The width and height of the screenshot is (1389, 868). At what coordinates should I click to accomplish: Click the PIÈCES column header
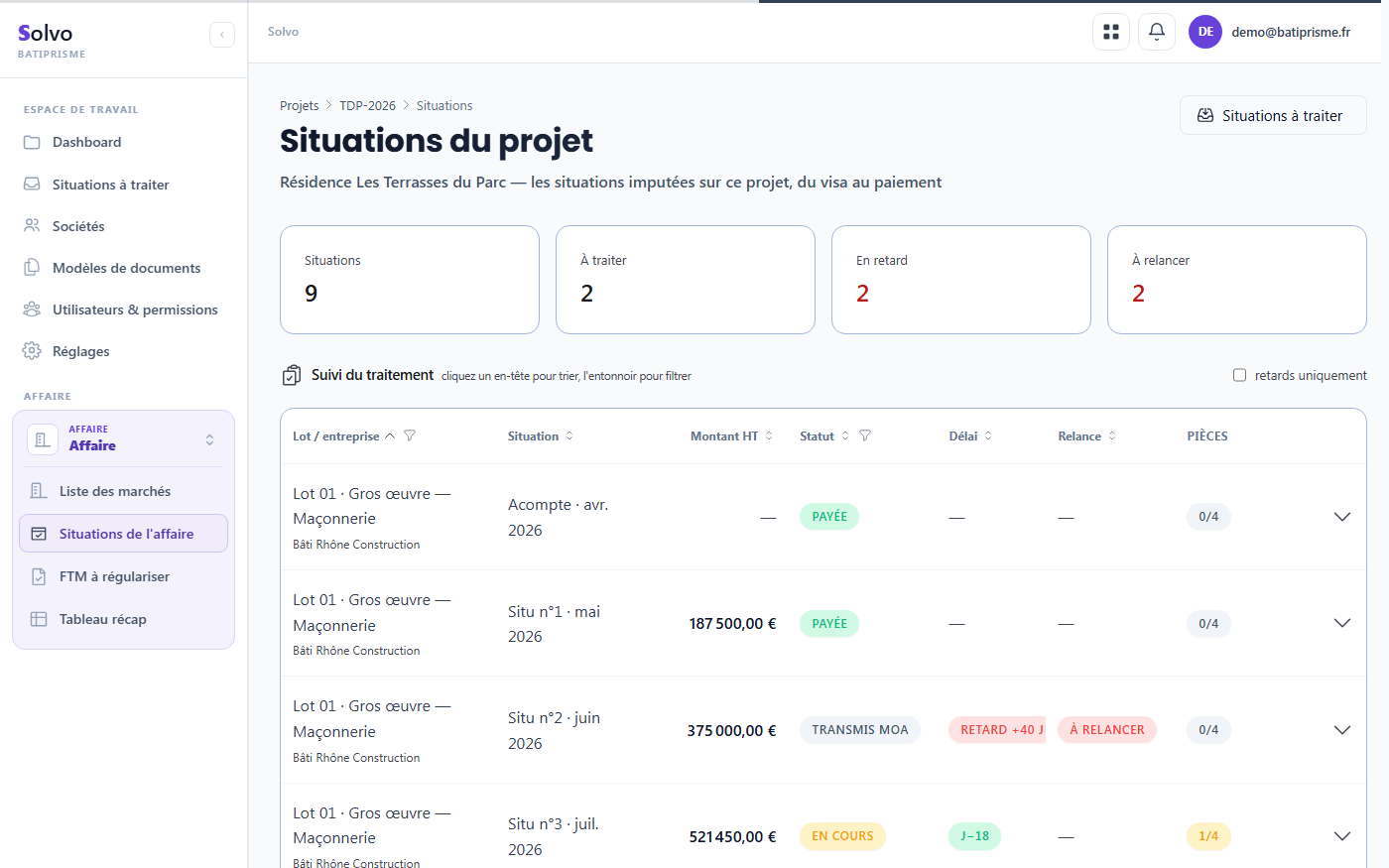1207,436
